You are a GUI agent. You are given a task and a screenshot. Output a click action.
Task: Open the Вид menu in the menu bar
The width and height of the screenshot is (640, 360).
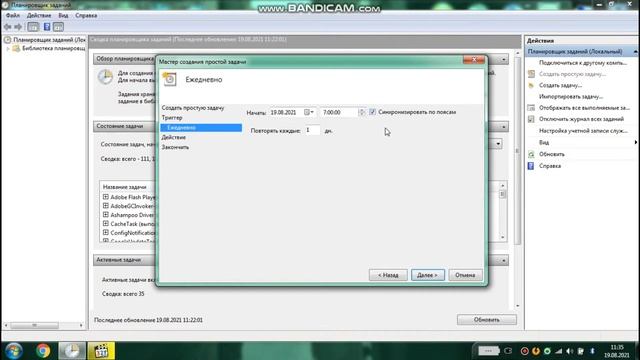click(63, 16)
